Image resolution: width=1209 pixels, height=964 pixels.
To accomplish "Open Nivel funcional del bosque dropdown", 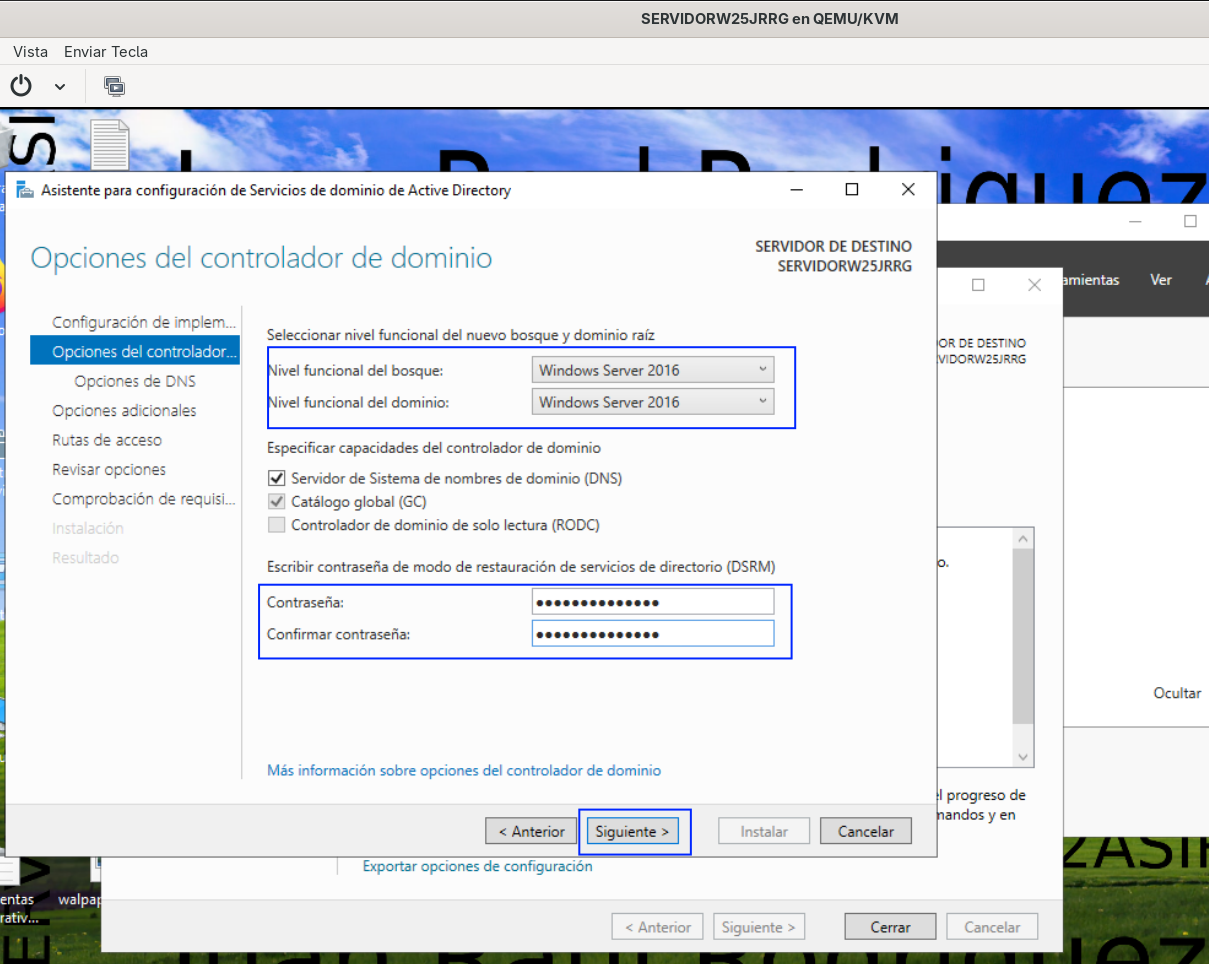I will pos(653,370).
